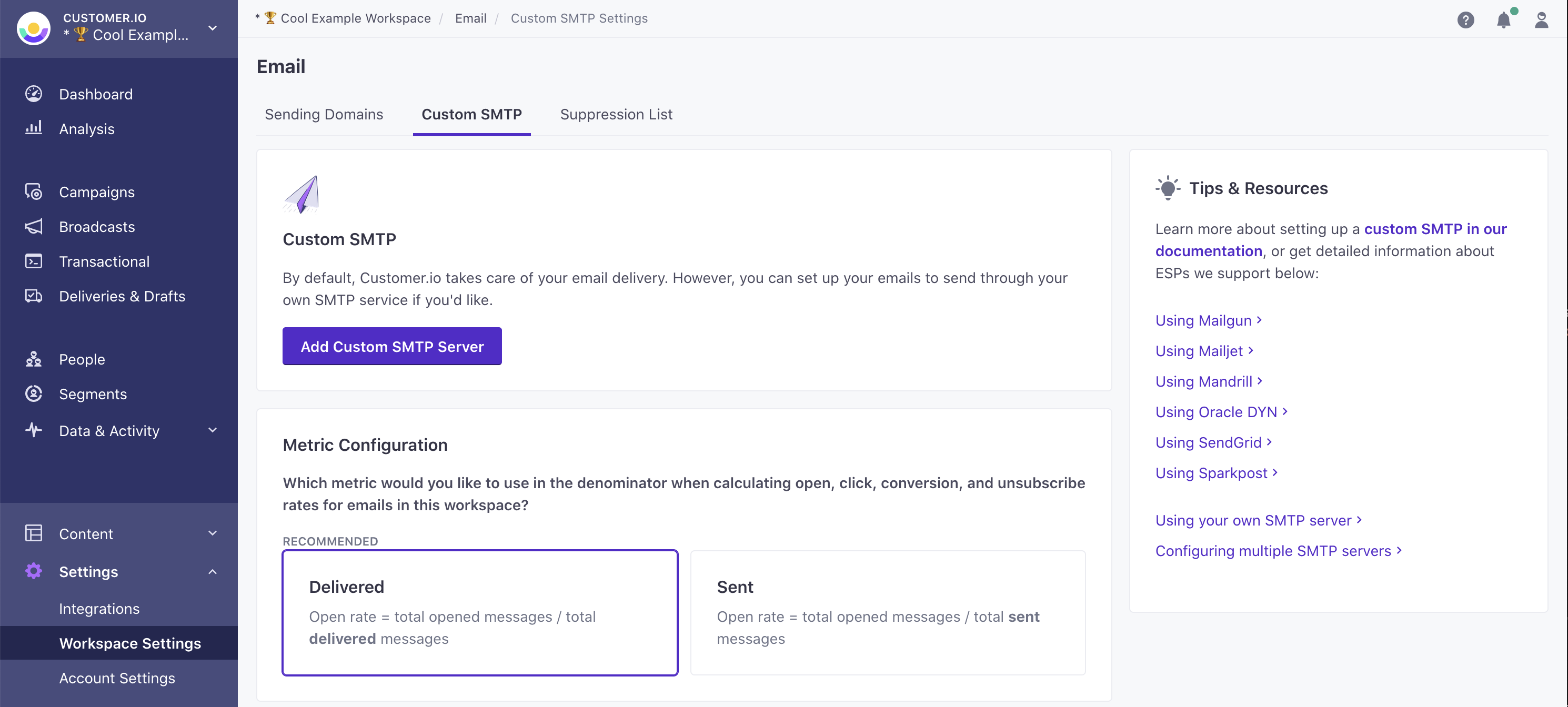Viewport: 1568px width, 707px height.
Task: Switch to the Suppression List tab
Action: (x=616, y=114)
